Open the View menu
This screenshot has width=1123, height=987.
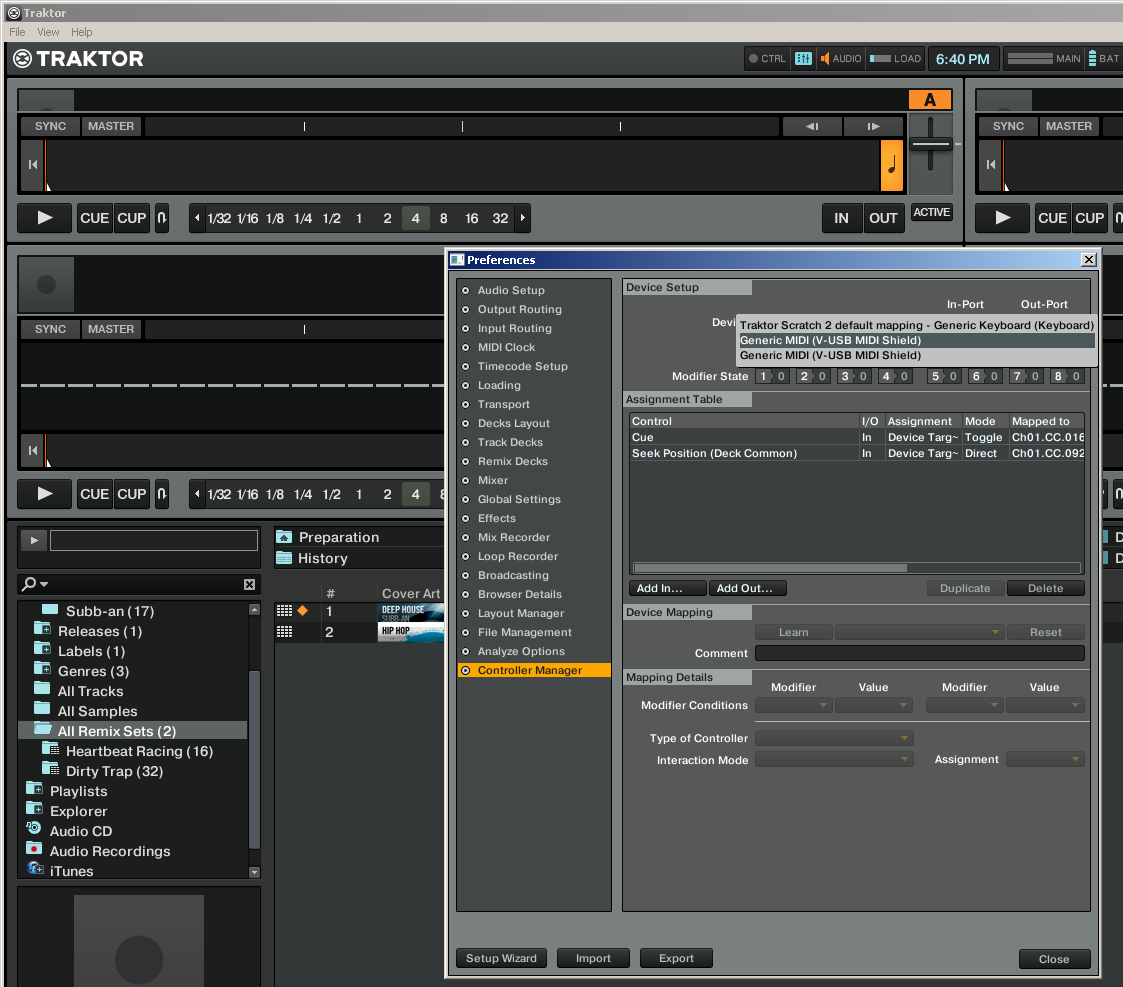[48, 32]
